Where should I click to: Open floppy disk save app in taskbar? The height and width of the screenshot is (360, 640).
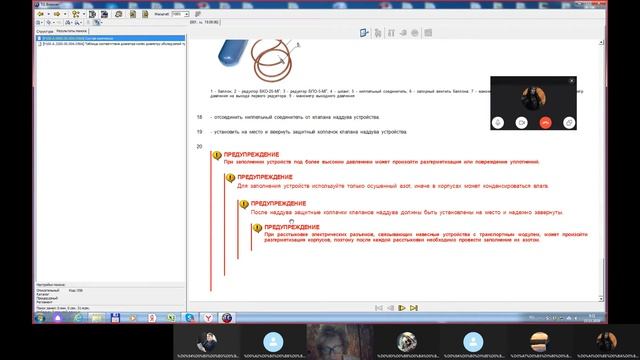point(115,318)
